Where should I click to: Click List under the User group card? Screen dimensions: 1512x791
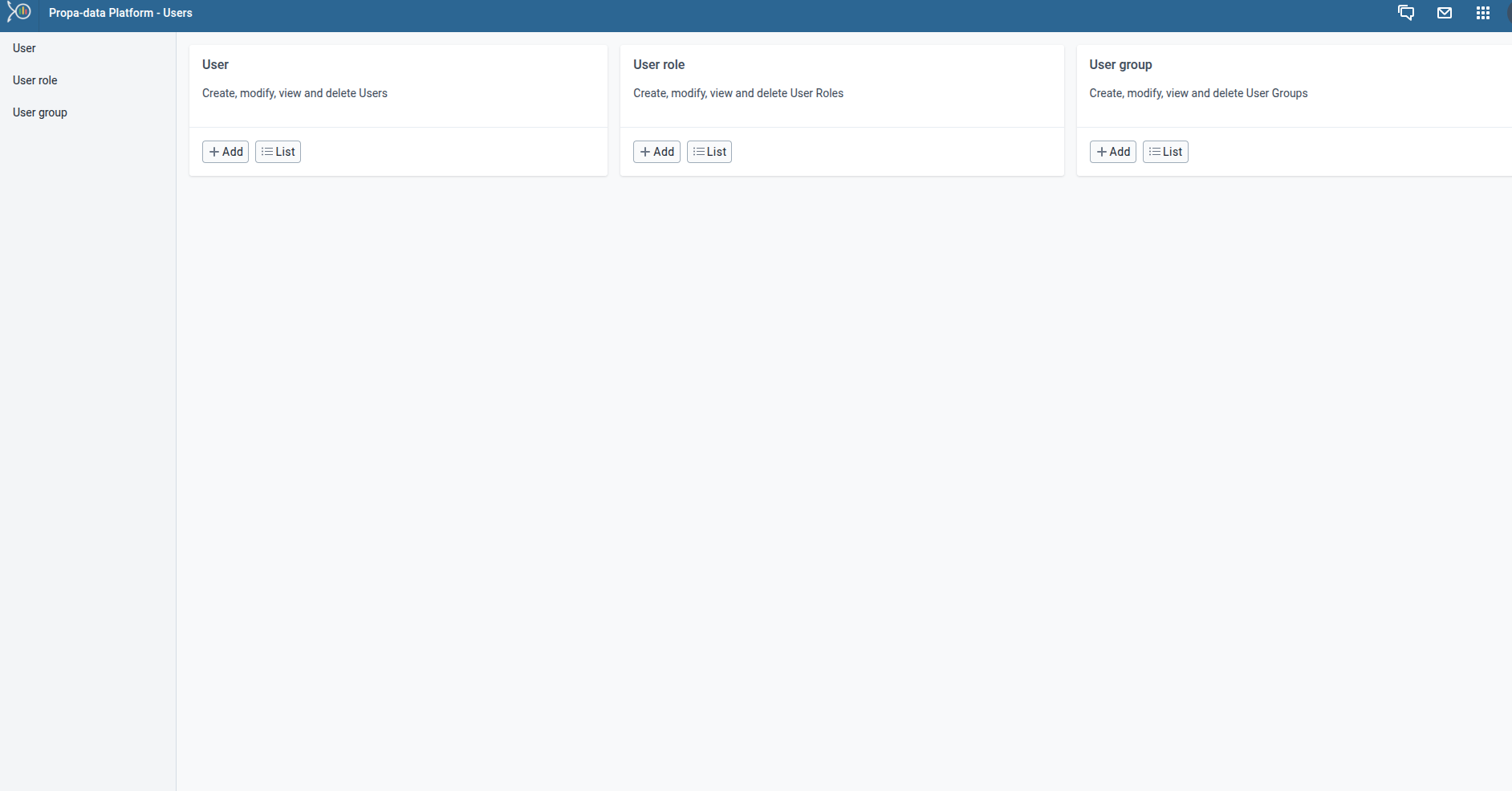click(x=1165, y=151)
